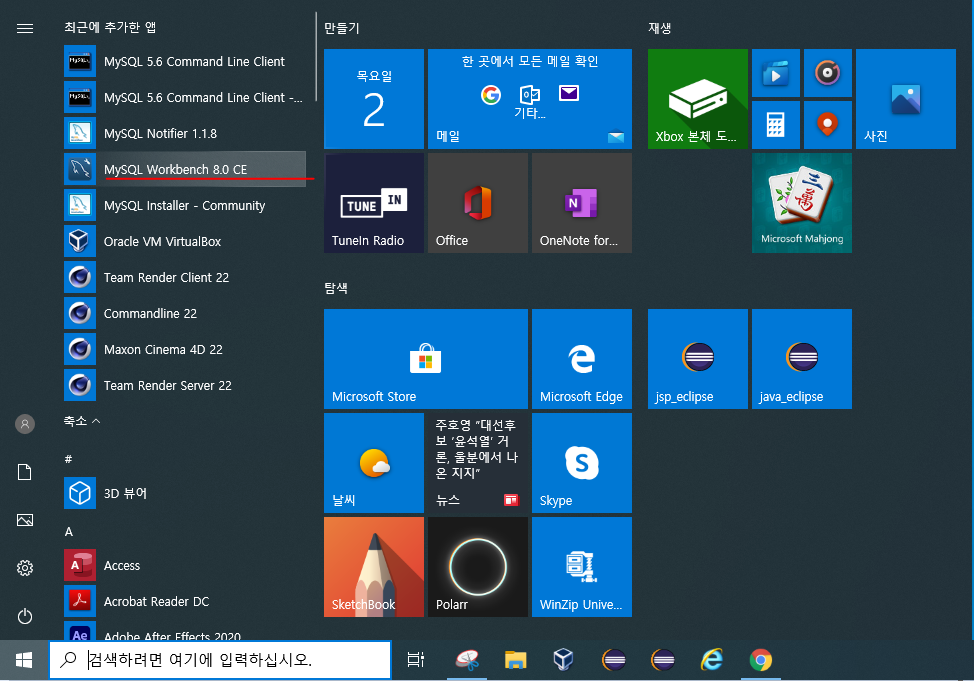The width and height of the screenshot is (974, 681).
Task: Click the taskbar search box
Action: coord(221,660)
